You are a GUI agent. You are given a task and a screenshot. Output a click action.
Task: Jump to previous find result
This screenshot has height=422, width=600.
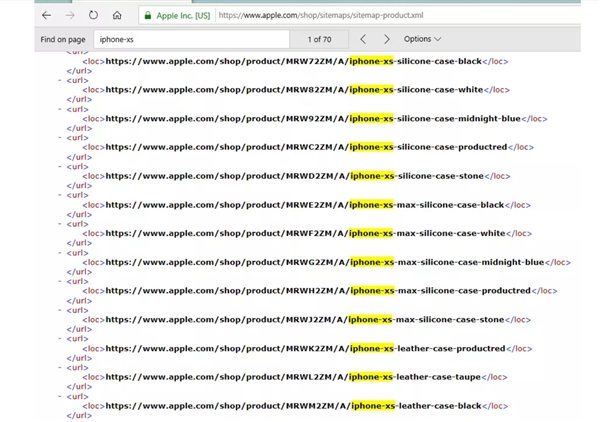point(361,39)
